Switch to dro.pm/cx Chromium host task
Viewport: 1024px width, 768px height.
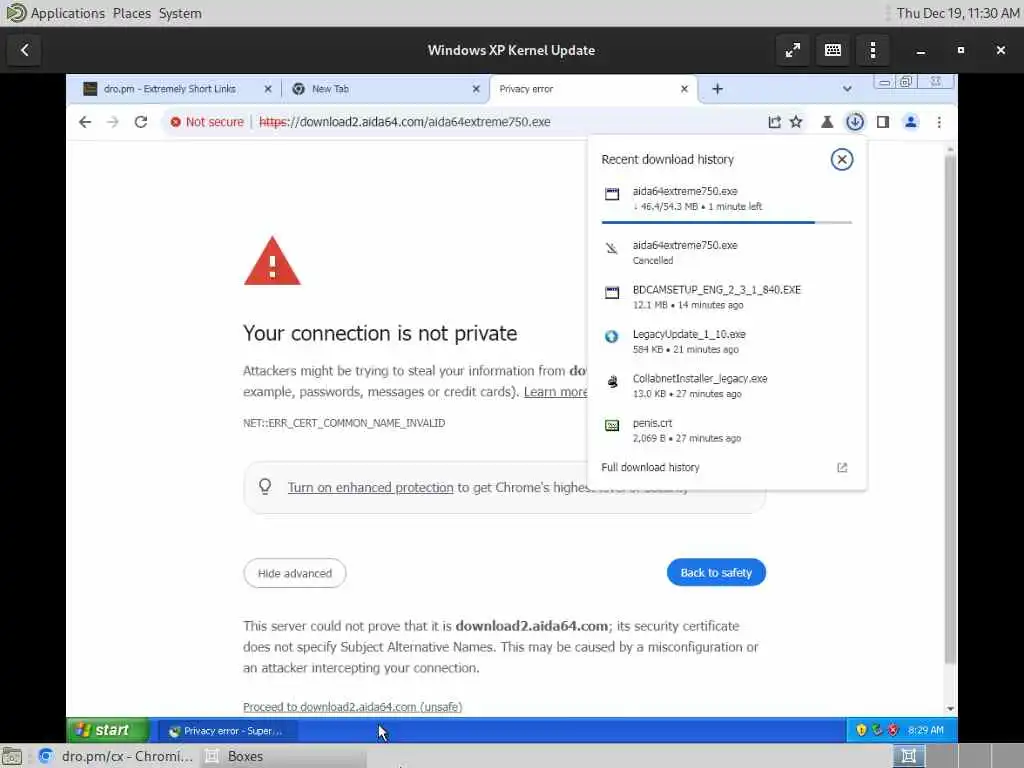coord(116,756)
